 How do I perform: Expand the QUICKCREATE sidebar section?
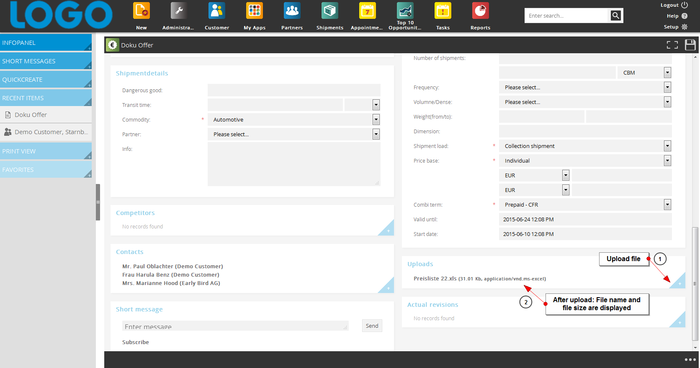(46, 79)
